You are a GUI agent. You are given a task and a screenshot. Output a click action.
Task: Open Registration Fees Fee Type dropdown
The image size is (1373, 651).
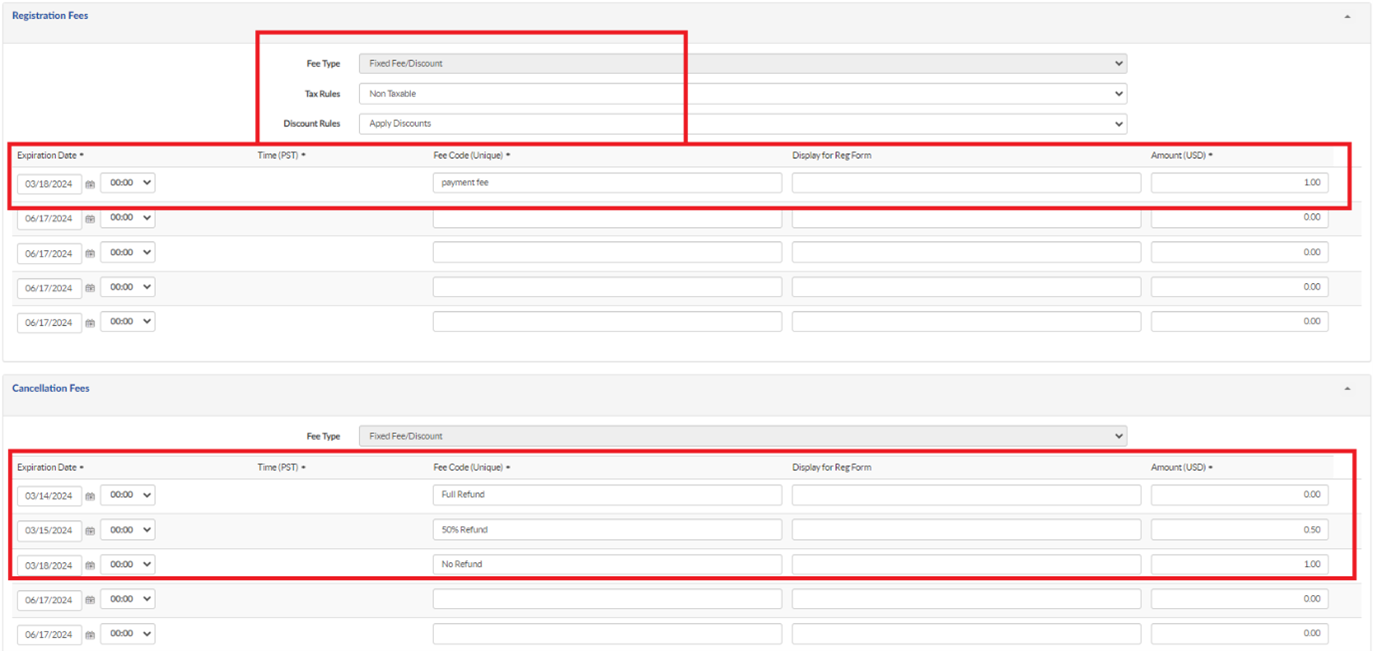tap(742, 63)
